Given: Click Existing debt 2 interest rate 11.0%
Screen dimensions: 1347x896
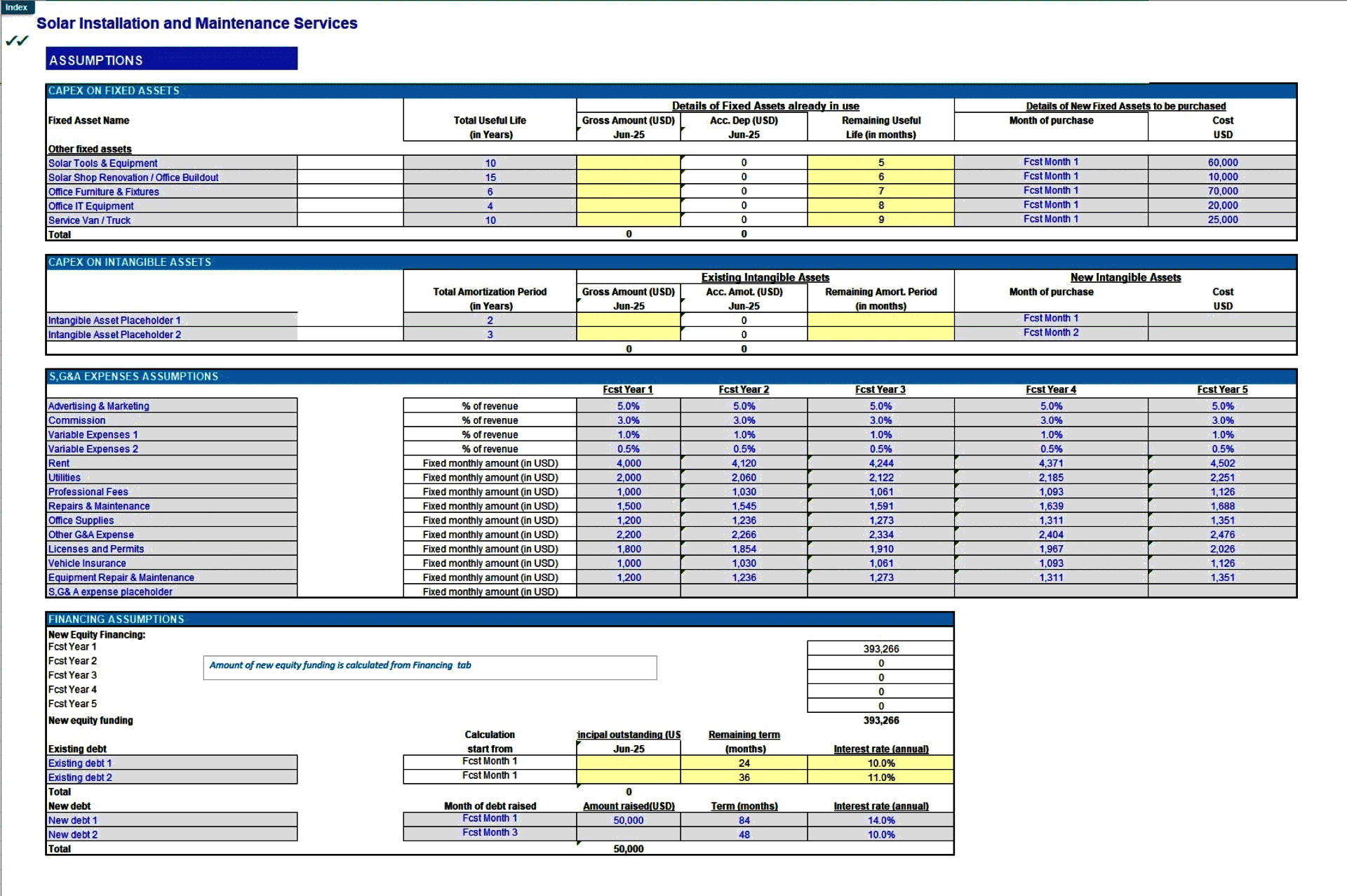Looking at the screenshot, I should (x=880, y=777).
